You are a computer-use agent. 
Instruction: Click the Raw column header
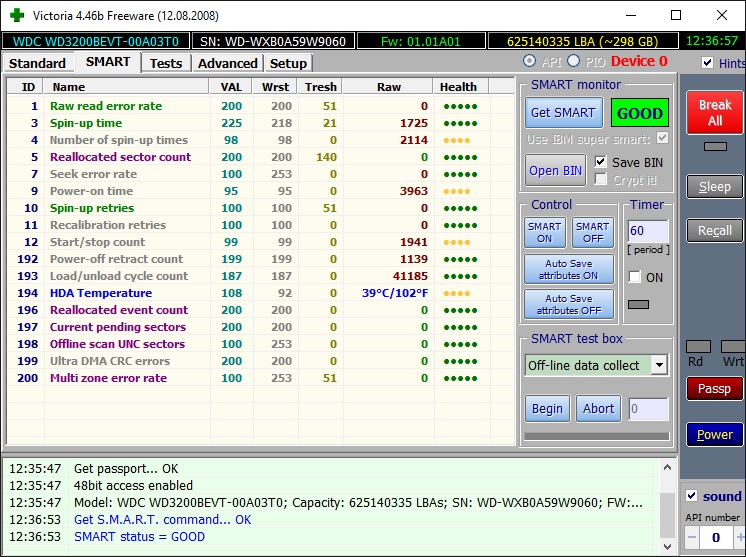(388, 87)
